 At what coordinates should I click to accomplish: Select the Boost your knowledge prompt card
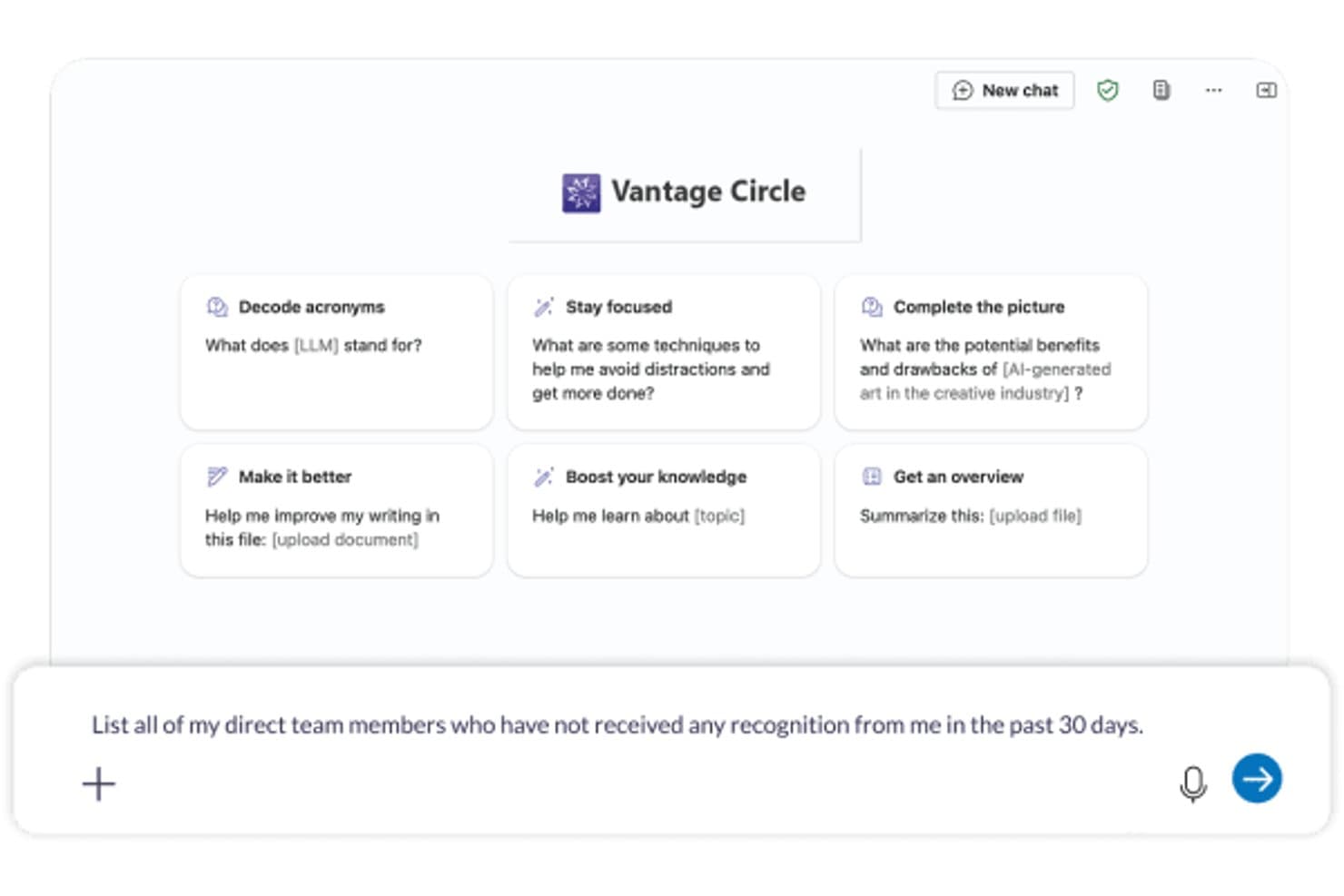[x=664, y=510]
